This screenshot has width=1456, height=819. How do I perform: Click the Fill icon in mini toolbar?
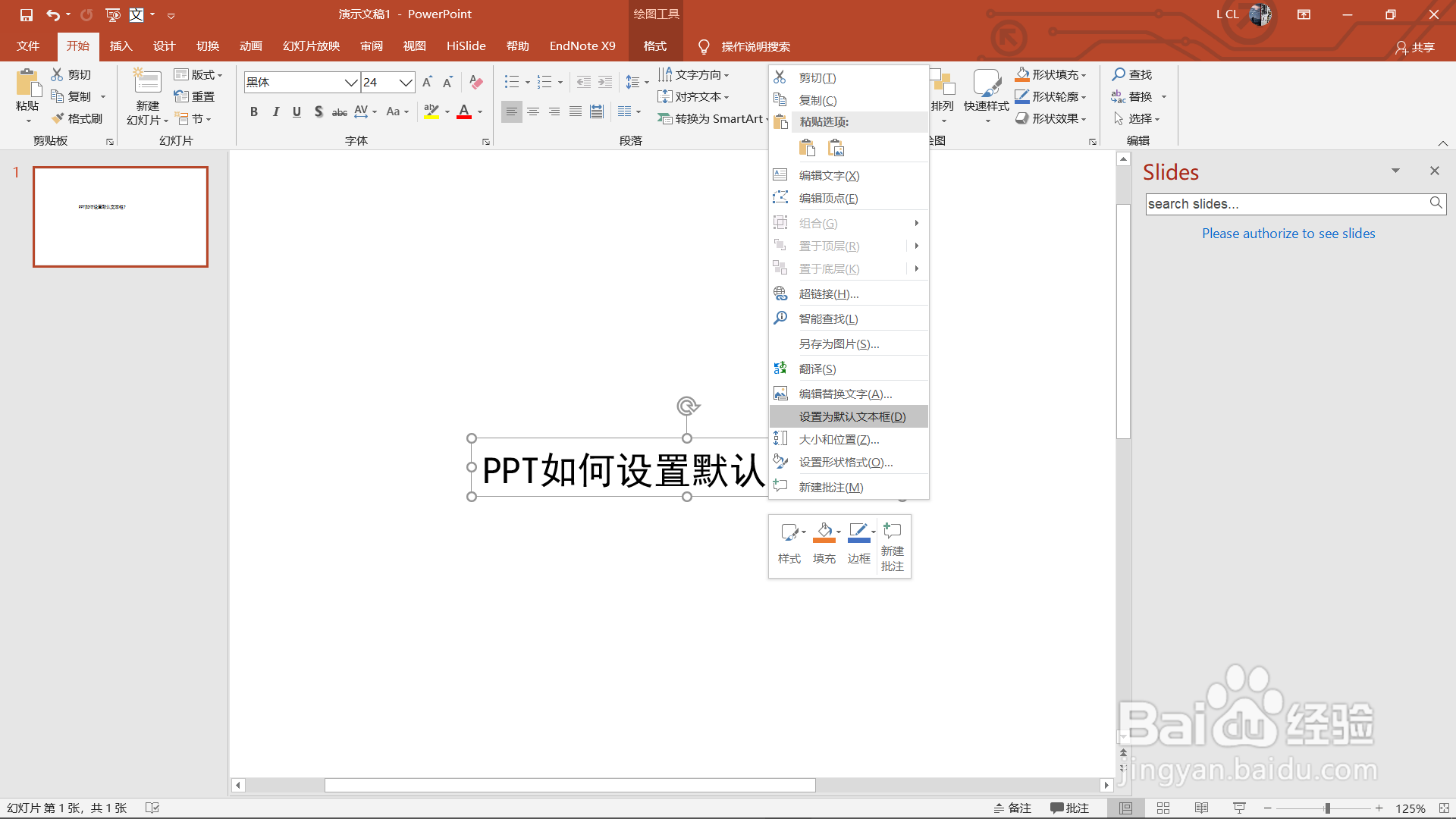tap(824, 532)
